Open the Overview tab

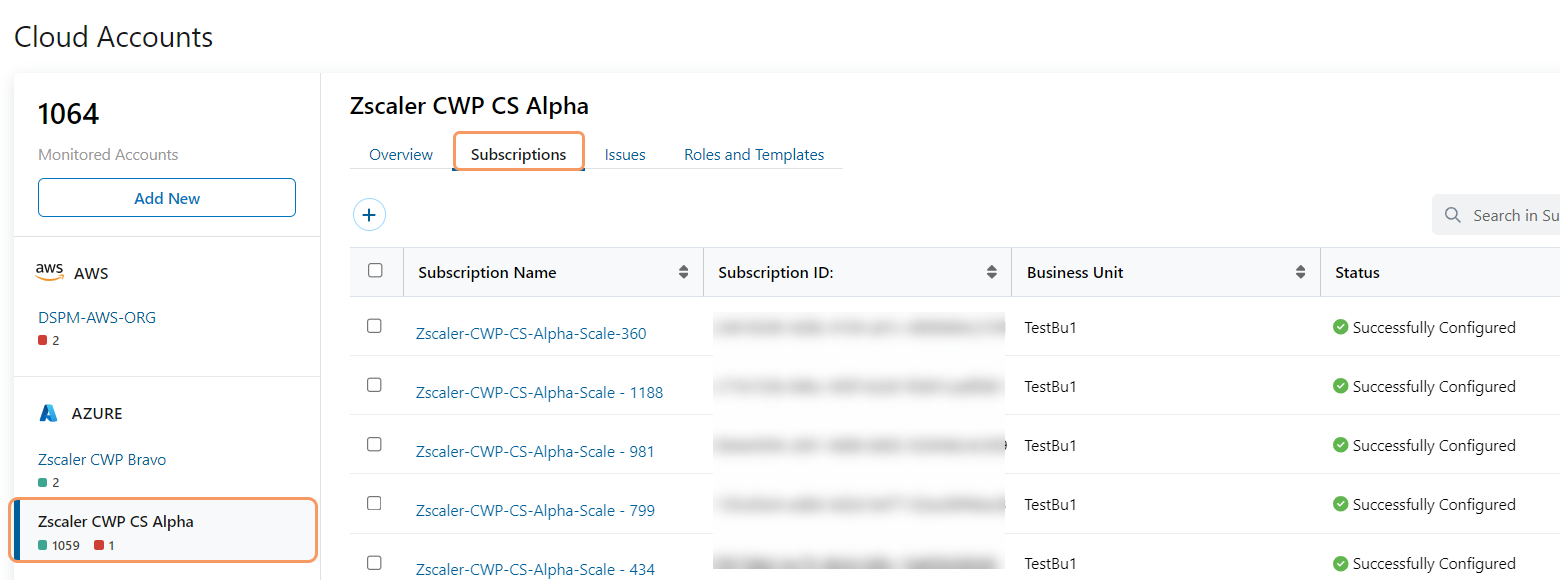tap(401, 154)
